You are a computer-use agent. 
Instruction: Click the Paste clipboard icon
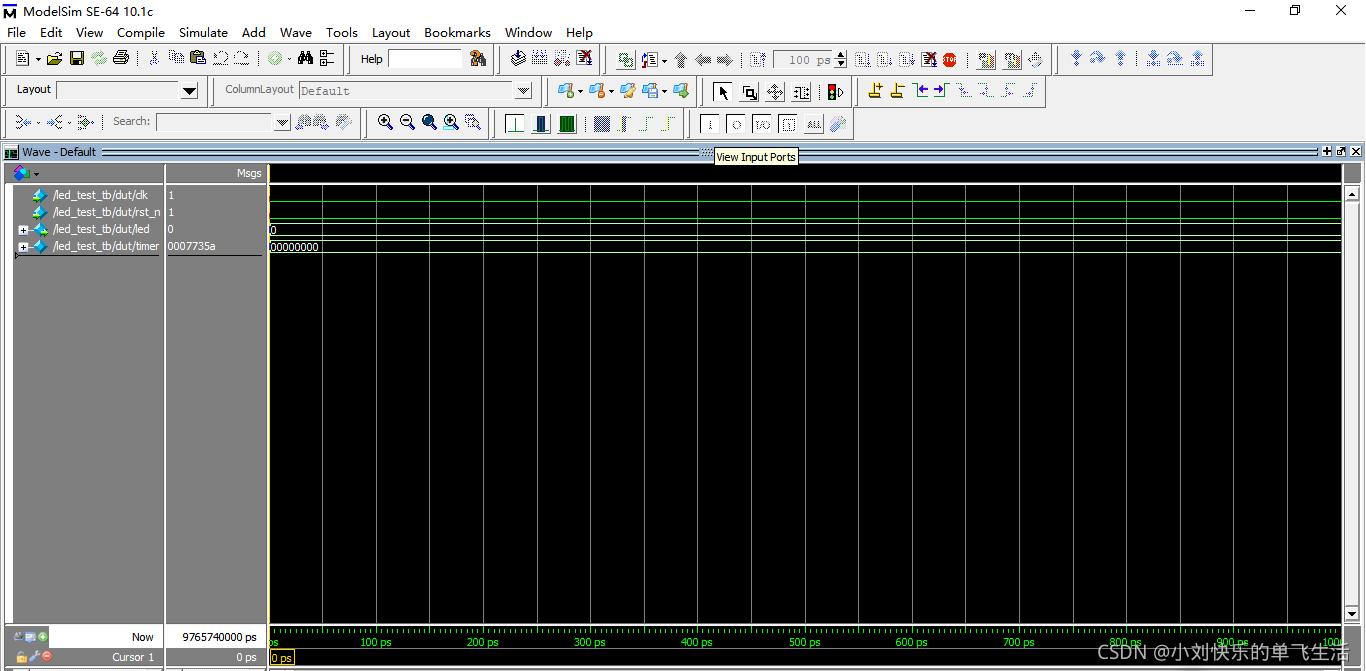pyautogui.click(x=198, y=59)
